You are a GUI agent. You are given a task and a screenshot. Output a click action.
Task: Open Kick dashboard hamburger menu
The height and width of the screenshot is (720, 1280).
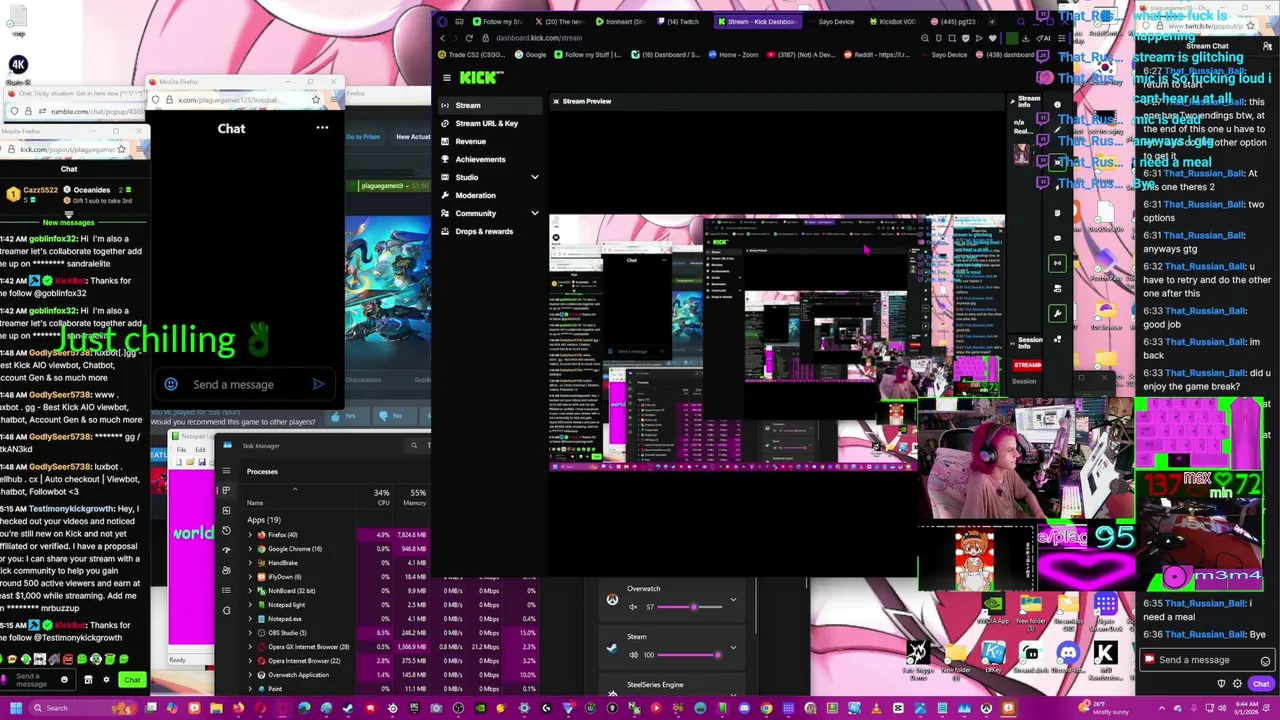[x=446, y=77]
